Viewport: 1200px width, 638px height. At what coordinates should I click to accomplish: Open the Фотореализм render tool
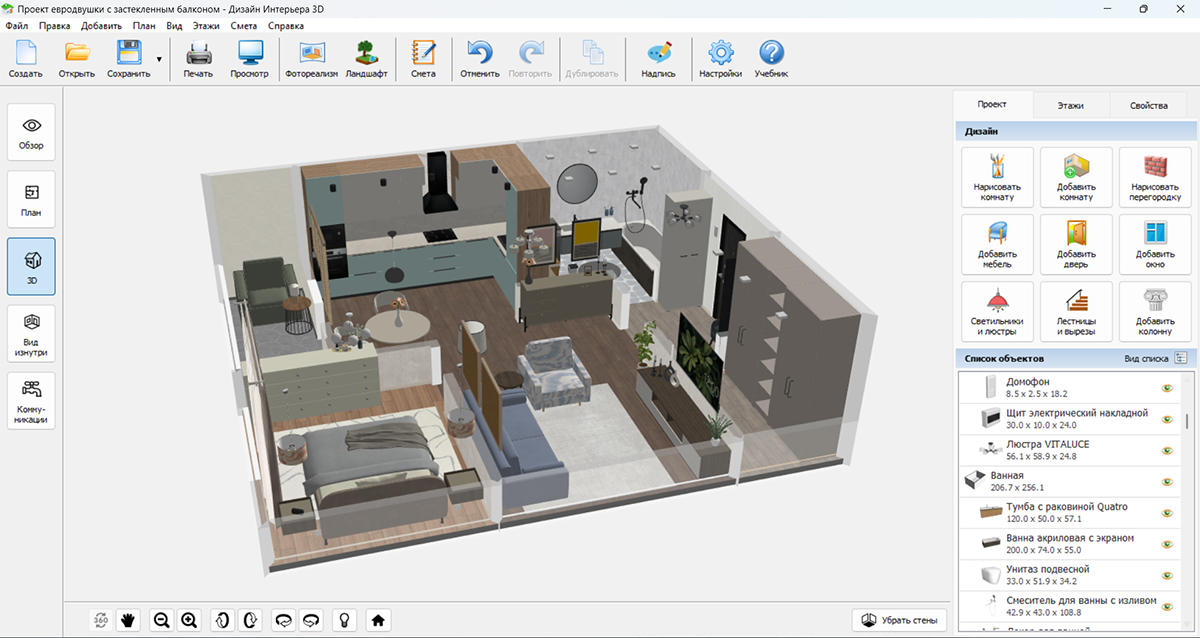coord(312,59)
